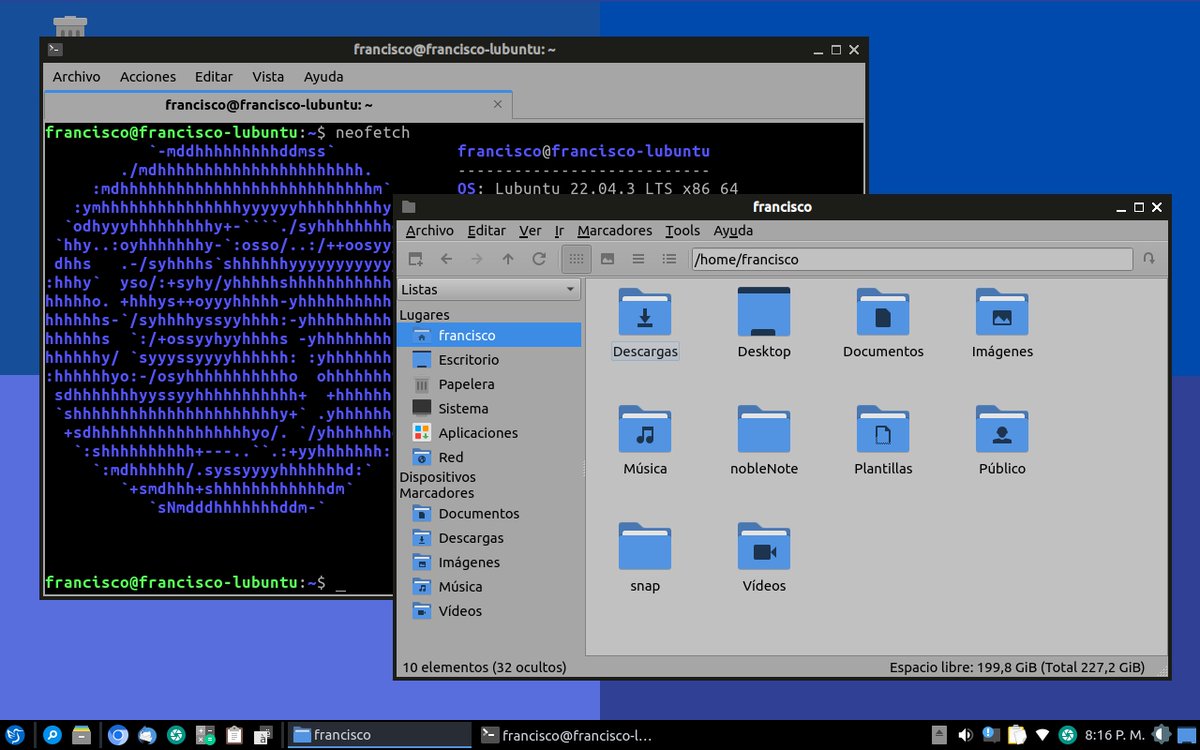Open the clipboard manager tray icon
This screenshot has width=1200, height=750.
pos(1017,735)
